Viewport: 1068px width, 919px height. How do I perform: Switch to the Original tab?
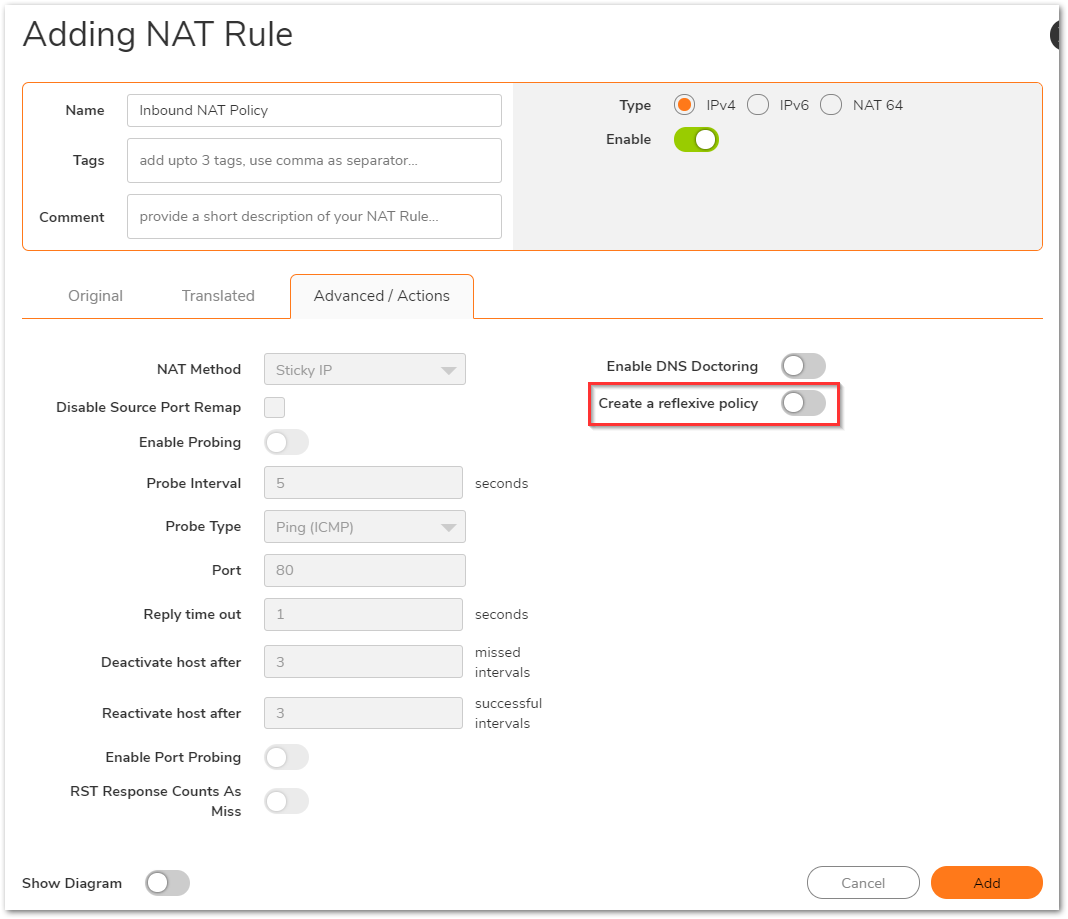[95, 296]
